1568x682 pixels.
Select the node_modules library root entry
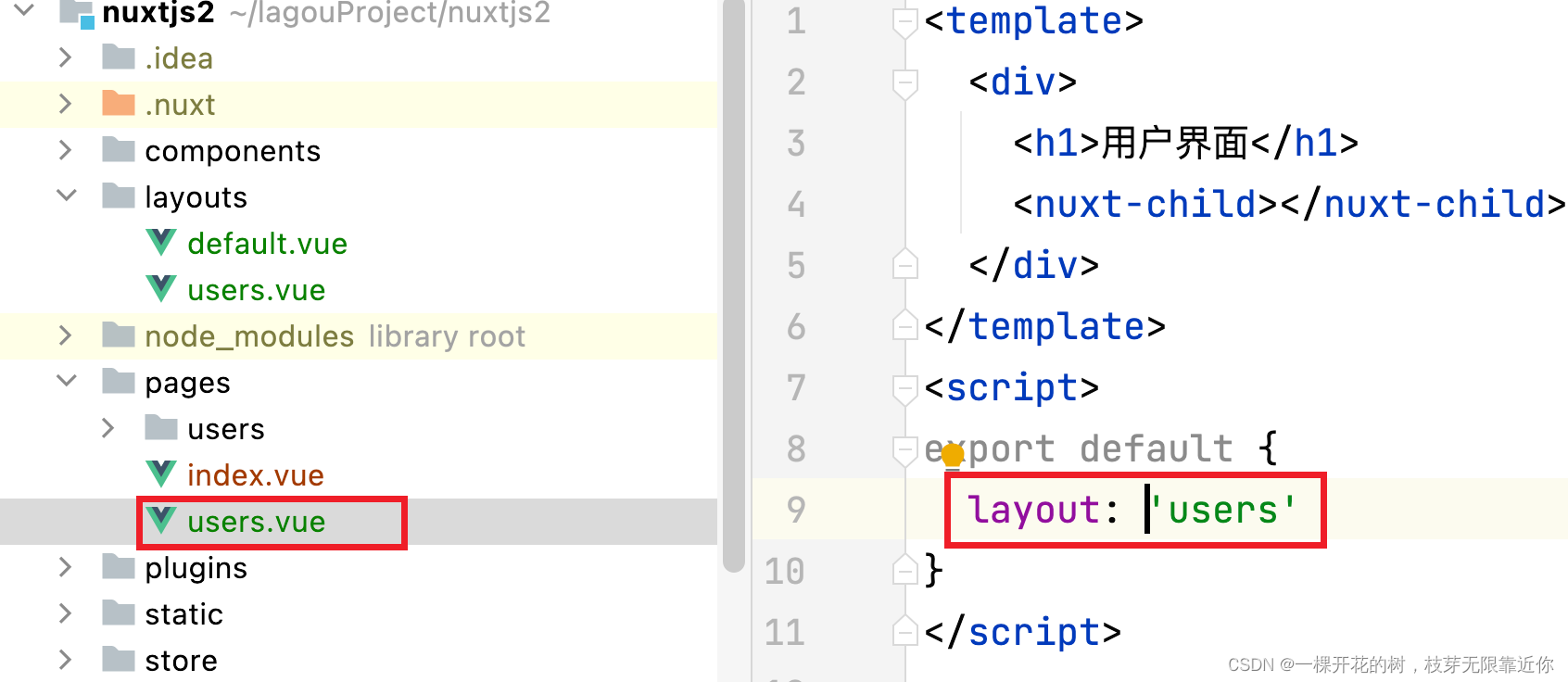335,336
